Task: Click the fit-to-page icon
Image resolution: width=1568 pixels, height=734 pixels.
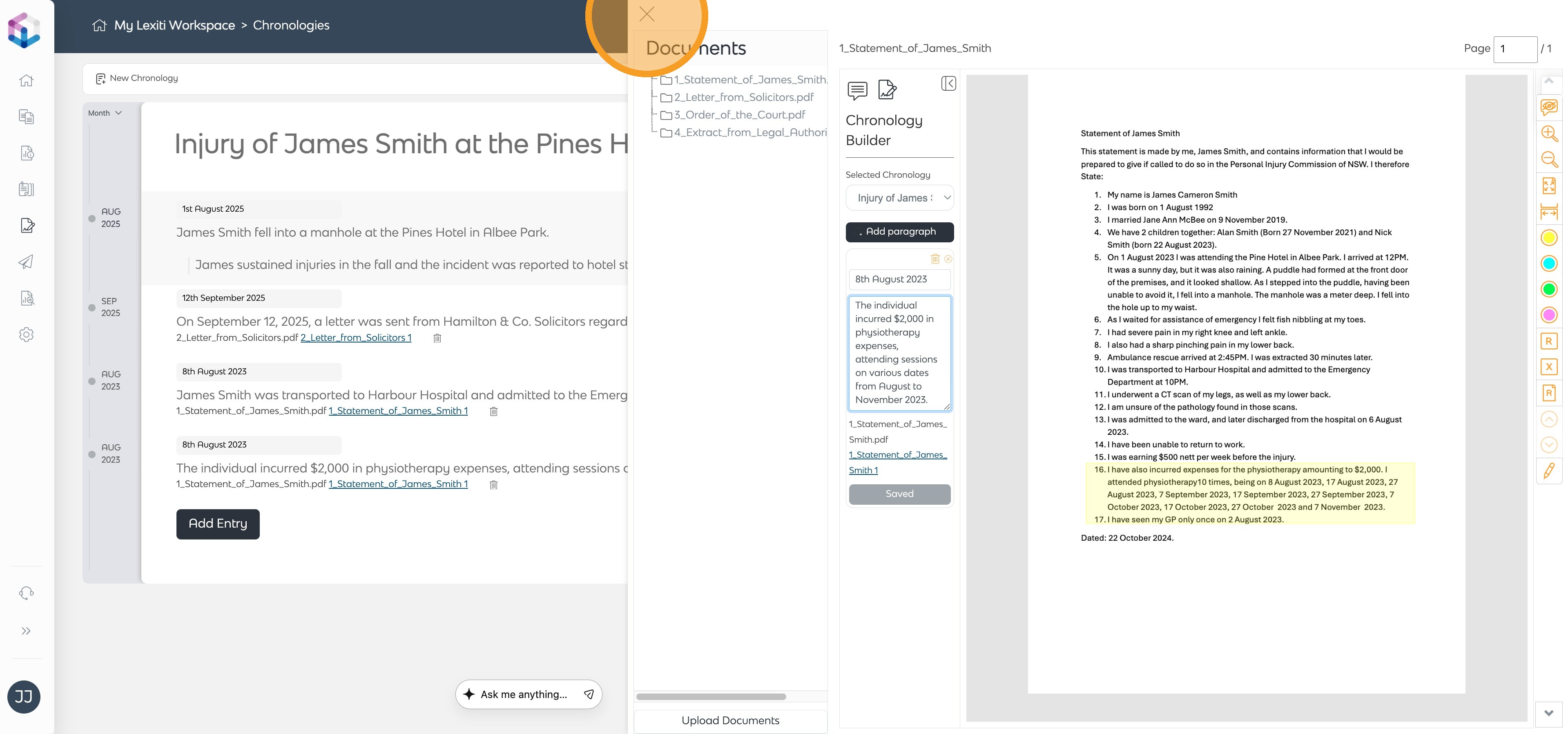Action: (x=1548, y=186)
